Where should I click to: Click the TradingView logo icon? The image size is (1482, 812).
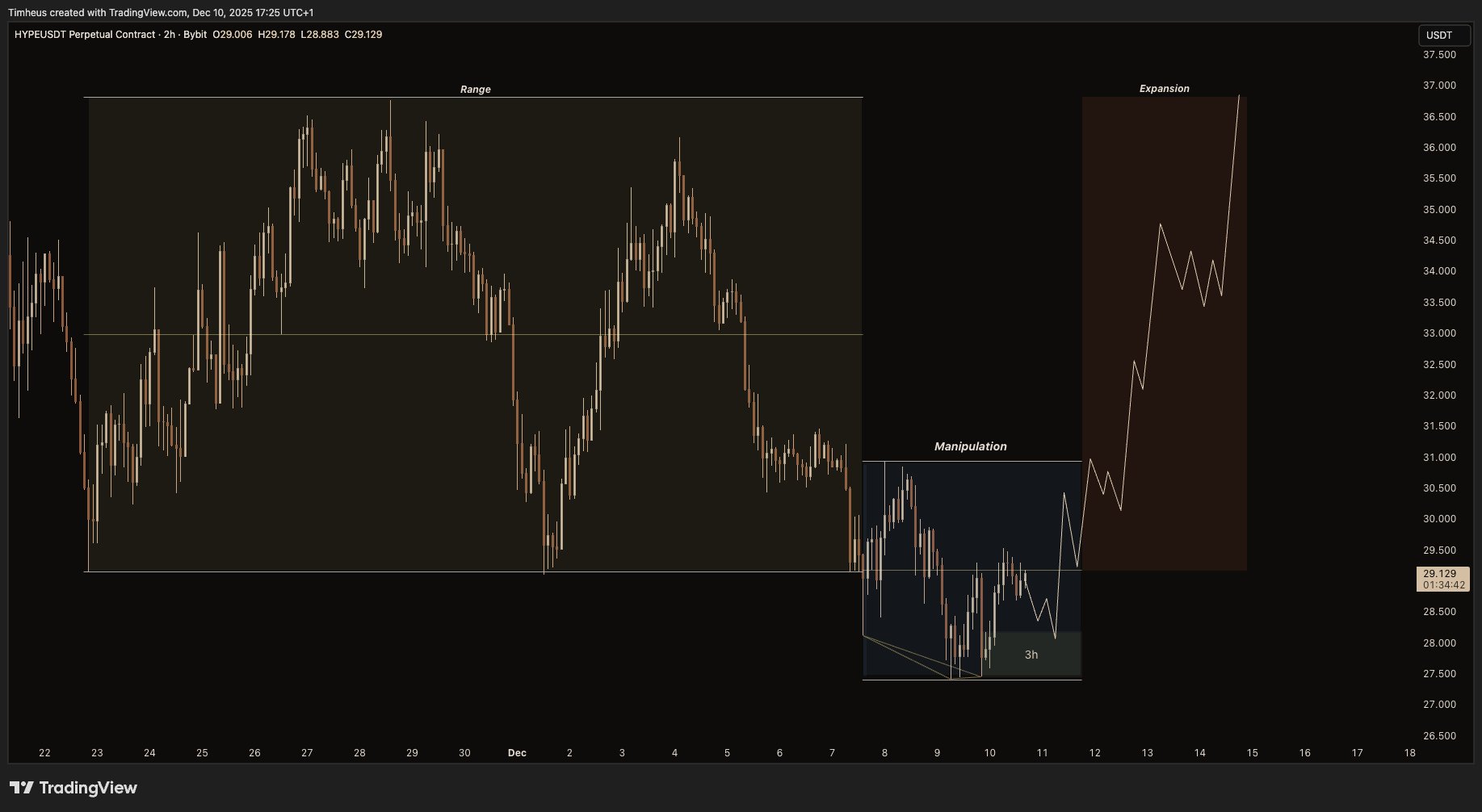tap(22, 788)
